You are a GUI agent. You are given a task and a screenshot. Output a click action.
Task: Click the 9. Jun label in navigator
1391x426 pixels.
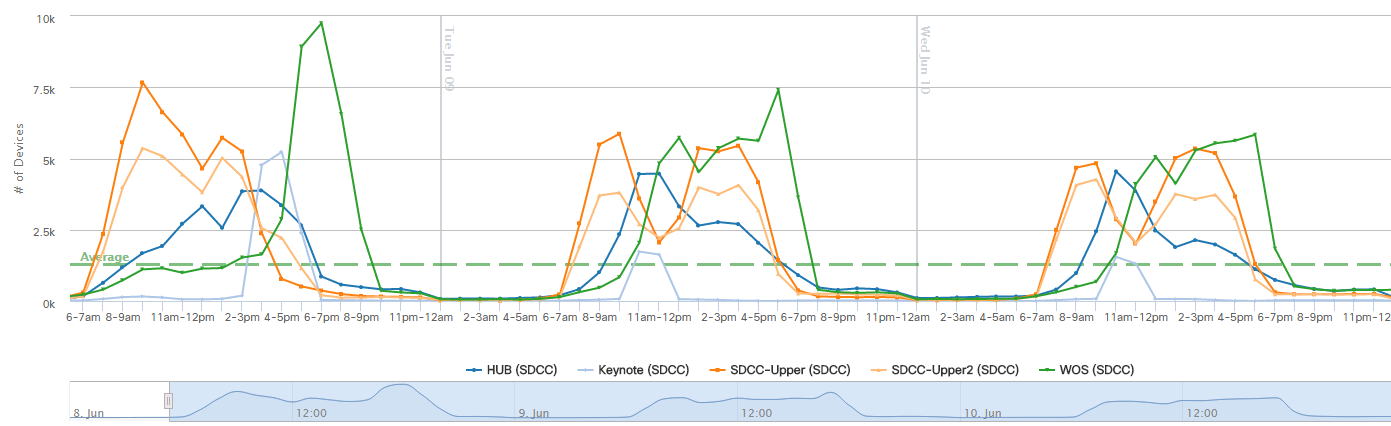(534, 413)
